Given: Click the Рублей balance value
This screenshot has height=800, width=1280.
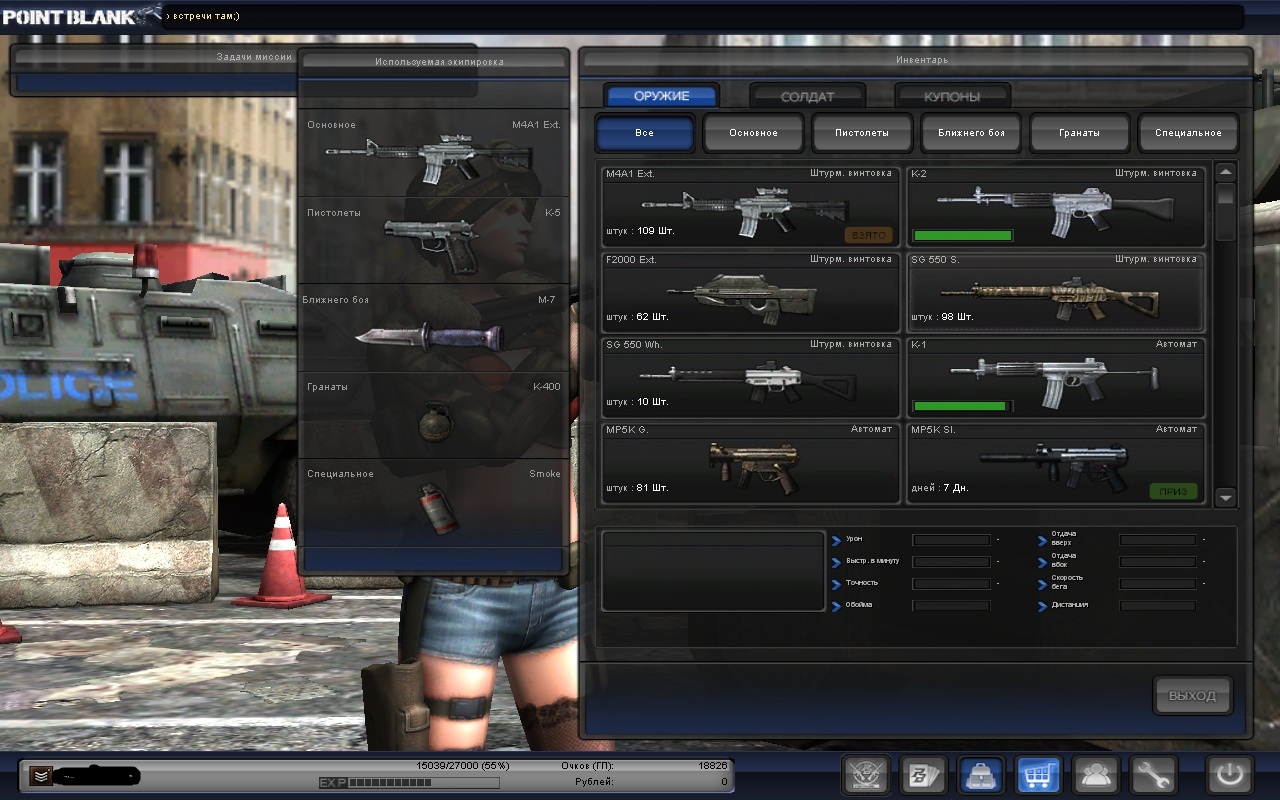Looking at the screenshot, I should [x=724, y=782].
